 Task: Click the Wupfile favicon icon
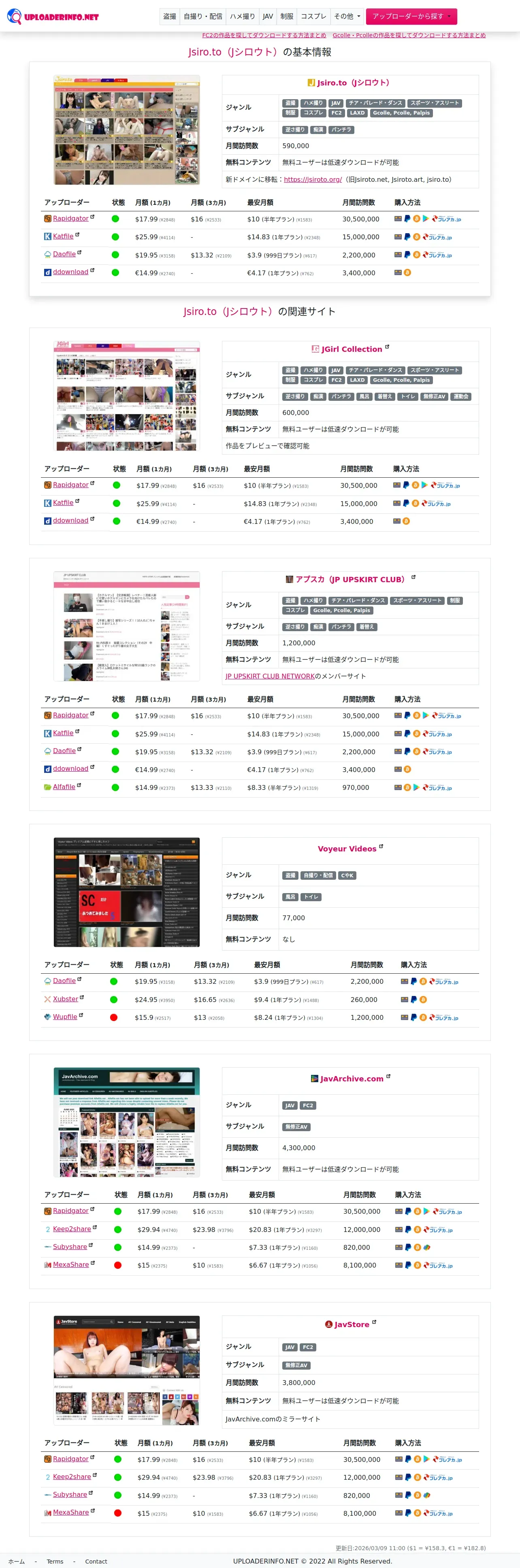point(47,1017)
